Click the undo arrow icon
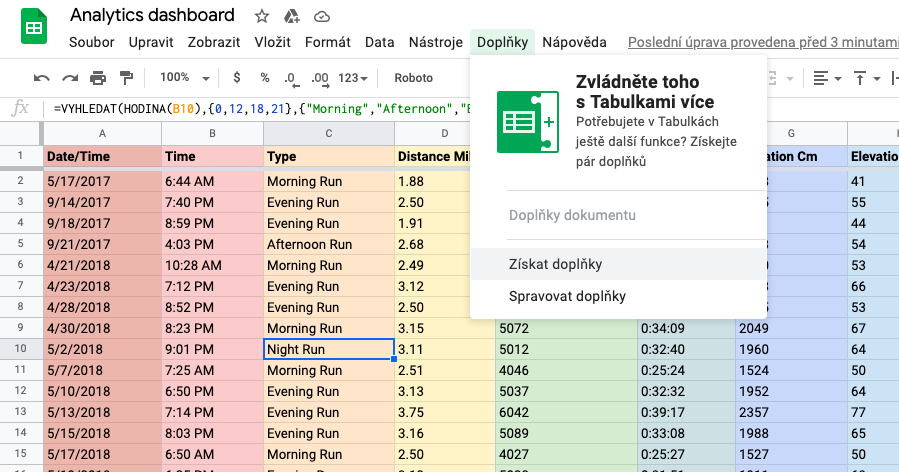 click(41, 78)
